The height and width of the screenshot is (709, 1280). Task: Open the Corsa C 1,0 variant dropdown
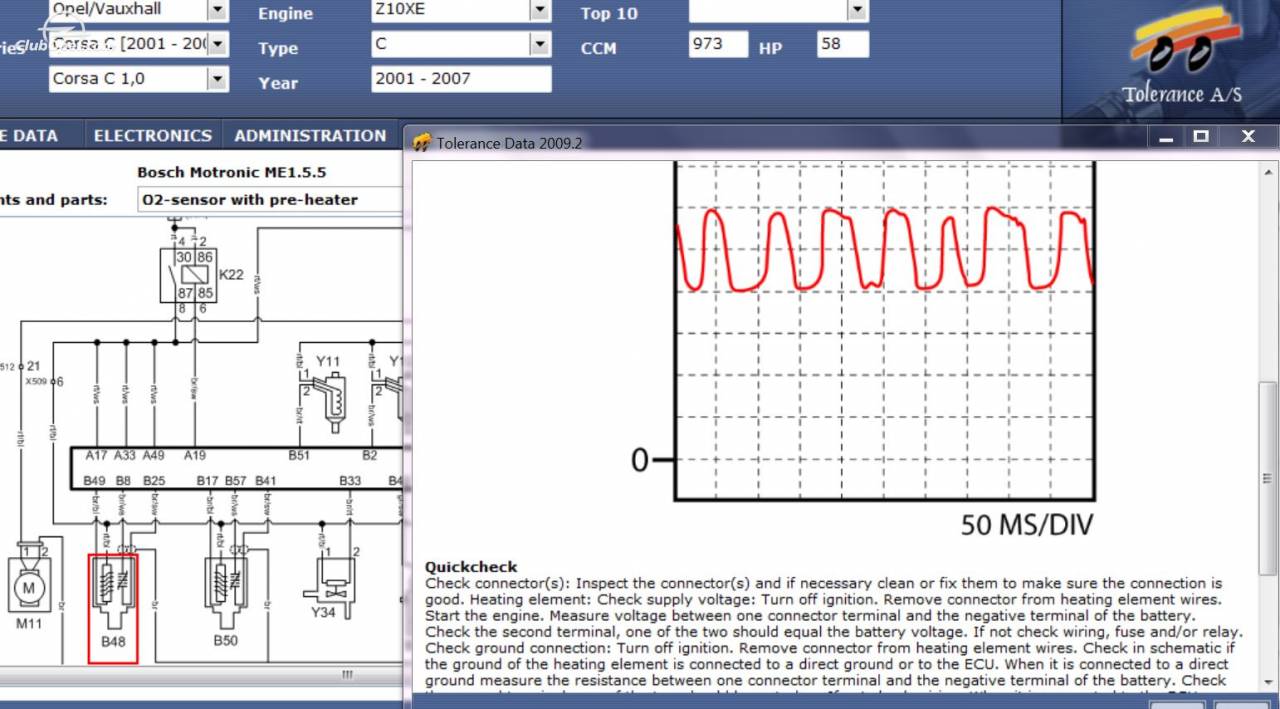217,79
